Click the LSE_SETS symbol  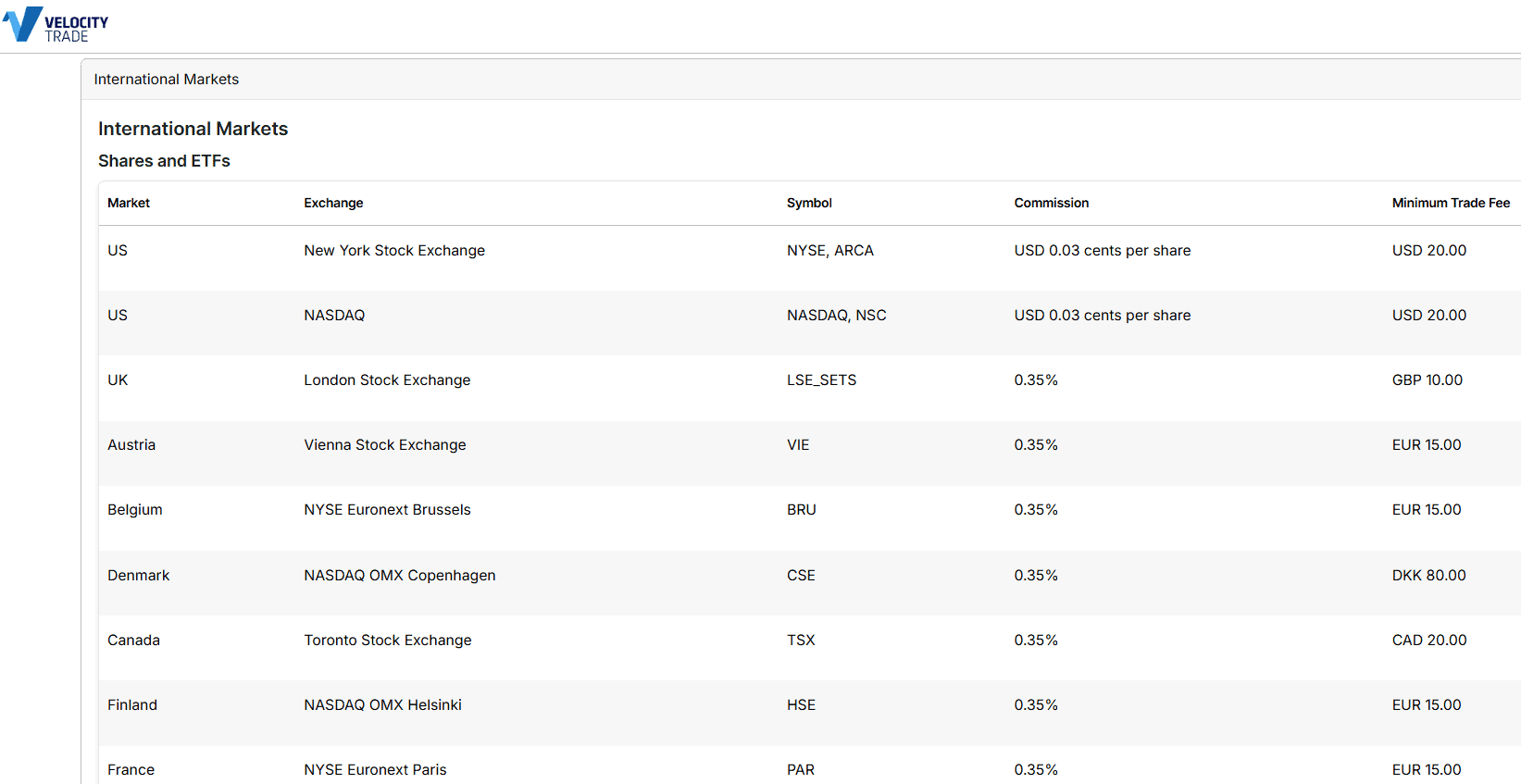822,380
